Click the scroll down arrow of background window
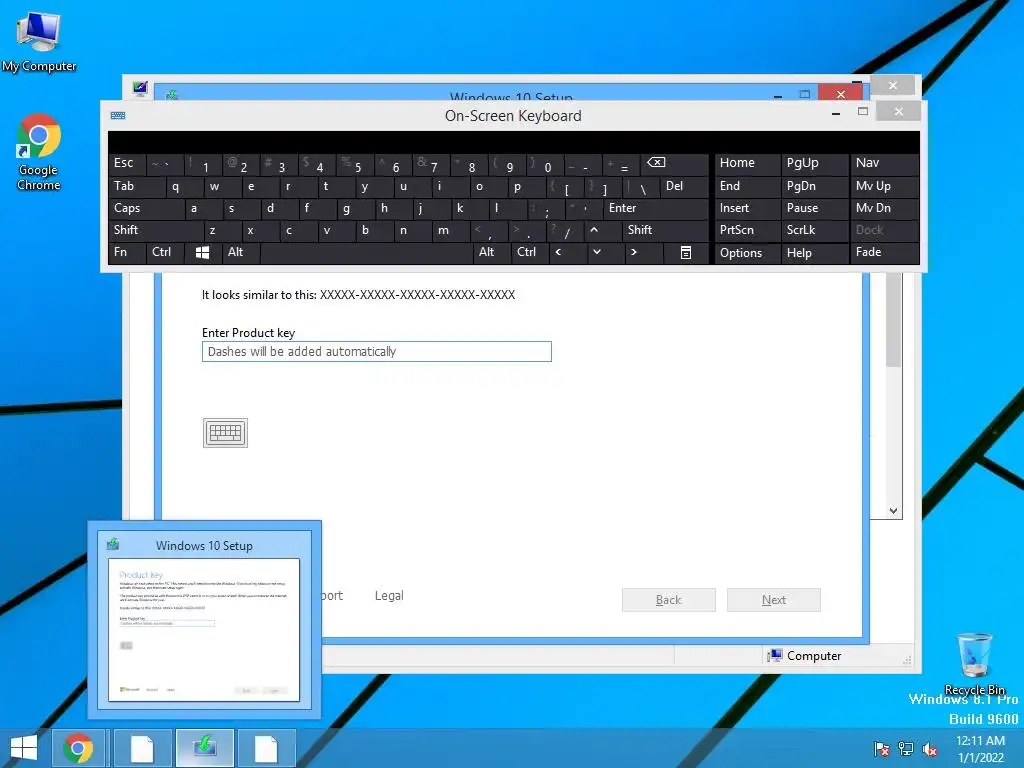The height and width of the screenshot is (768, 1024). pyautogui.click(x=893, y=511)
